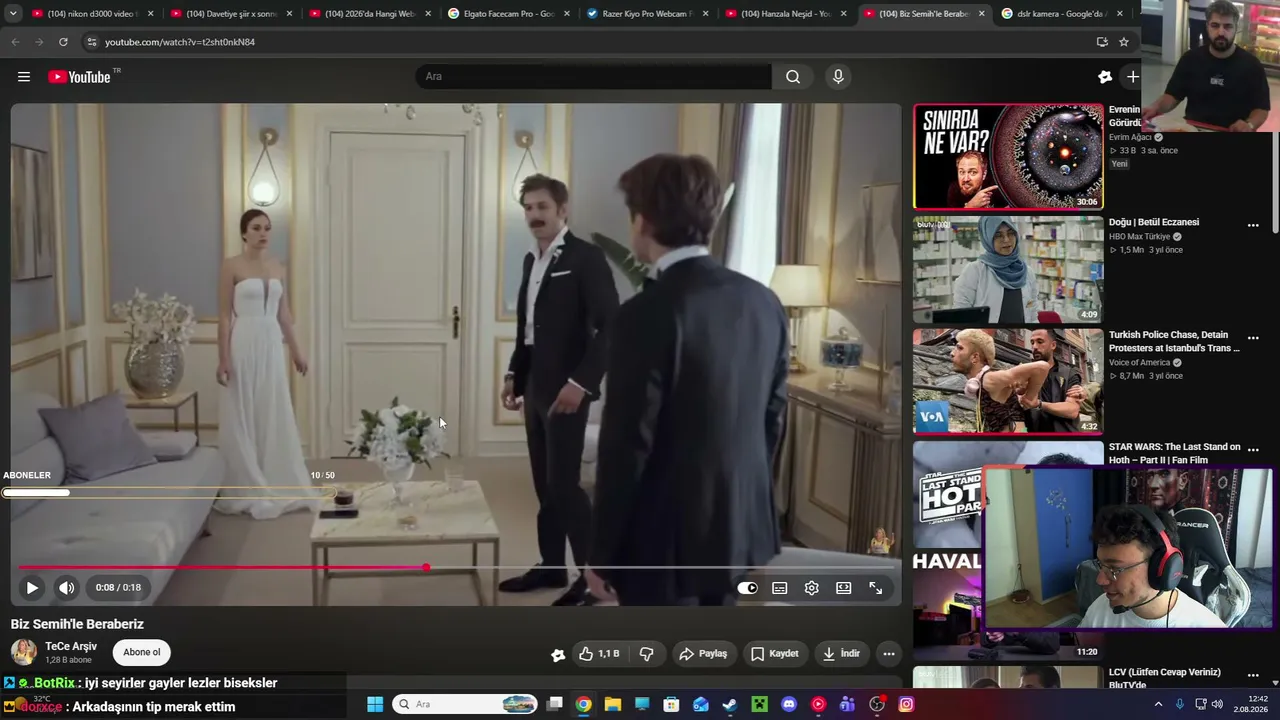
Task: Turn on subtitles in the video player
Action: [x=780, y=588]
